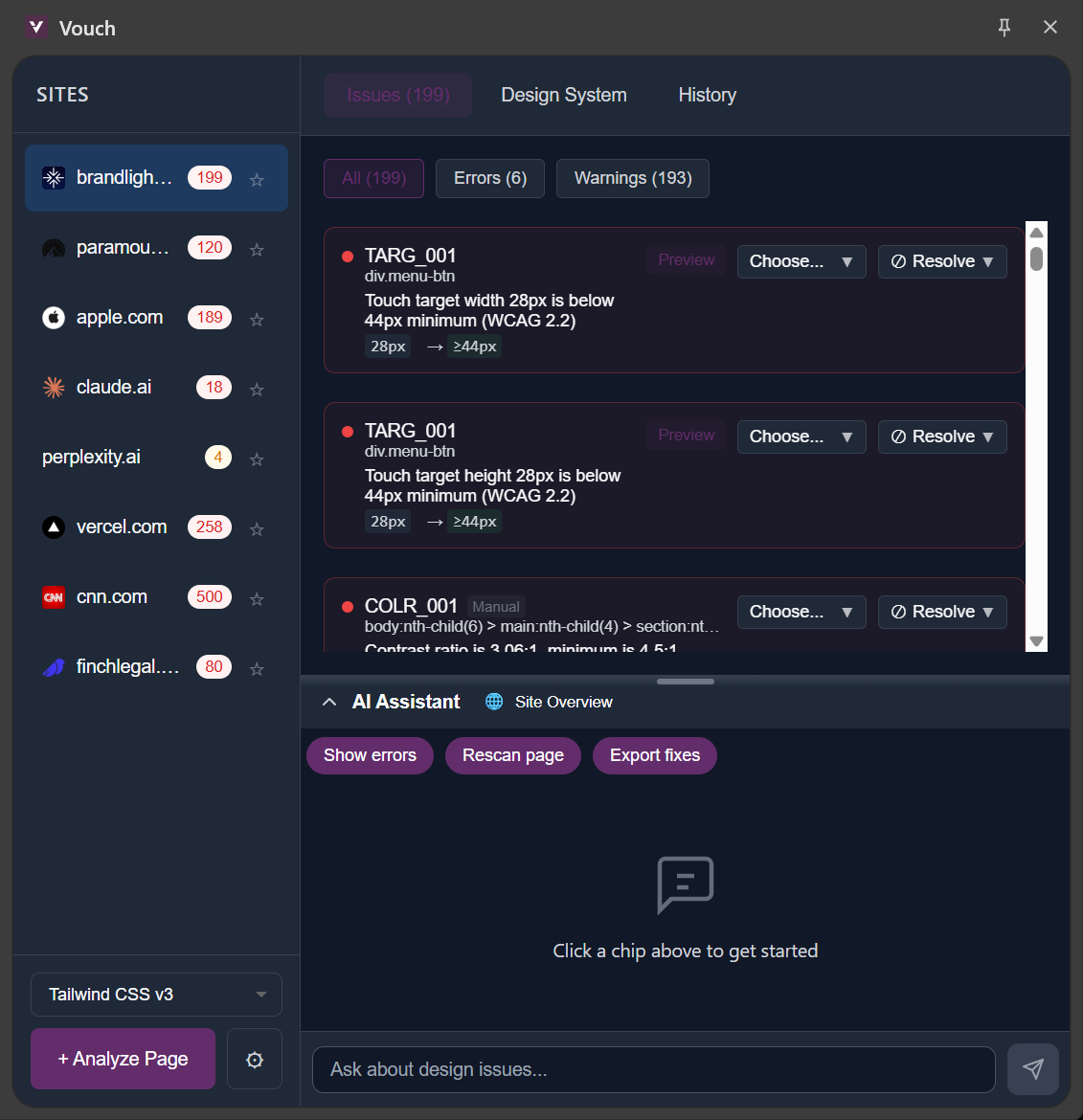This screenshot has width=1083, height=1120.
Task: Click the vercel.com triangle icon
Action: tap(54, 526)
